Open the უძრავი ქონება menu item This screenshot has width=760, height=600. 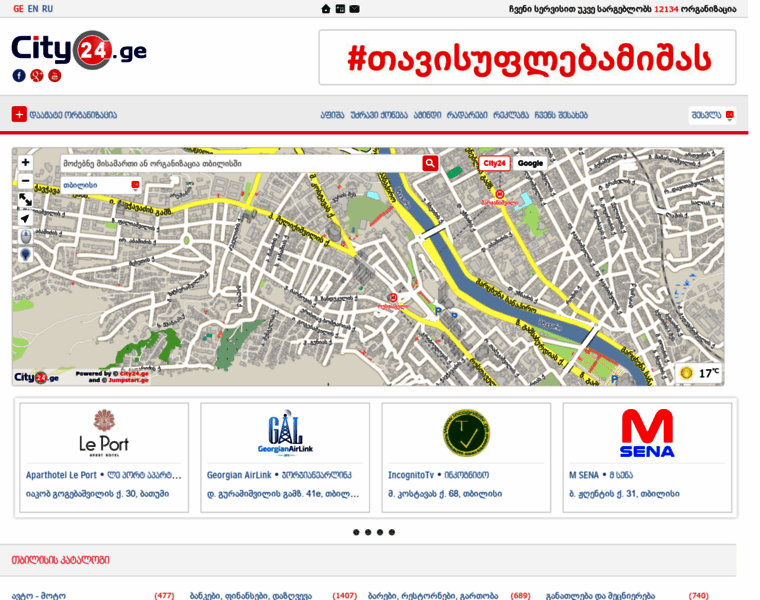point(379,115)
